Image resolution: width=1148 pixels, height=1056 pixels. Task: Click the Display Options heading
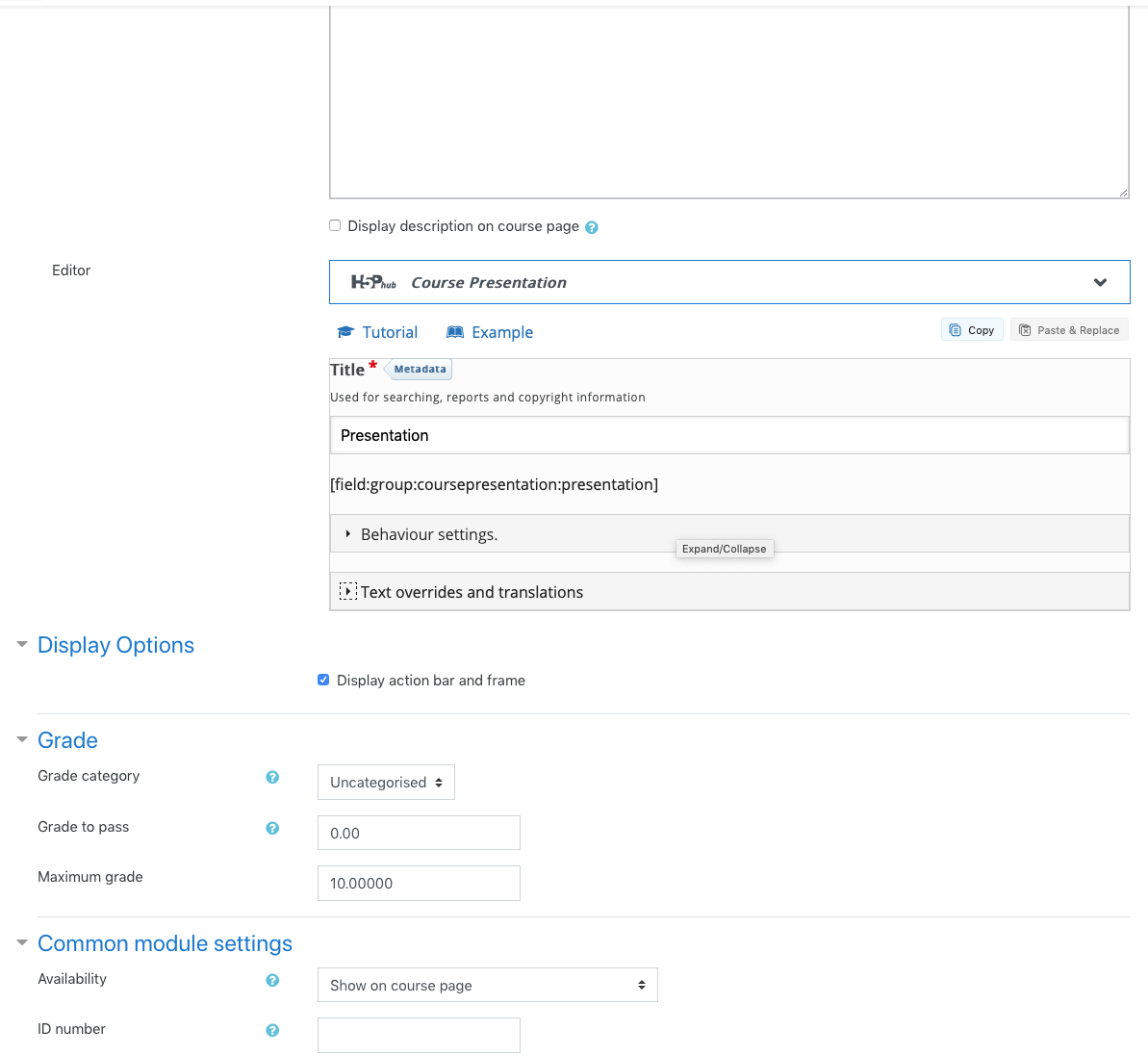click(x=115, y=645)
